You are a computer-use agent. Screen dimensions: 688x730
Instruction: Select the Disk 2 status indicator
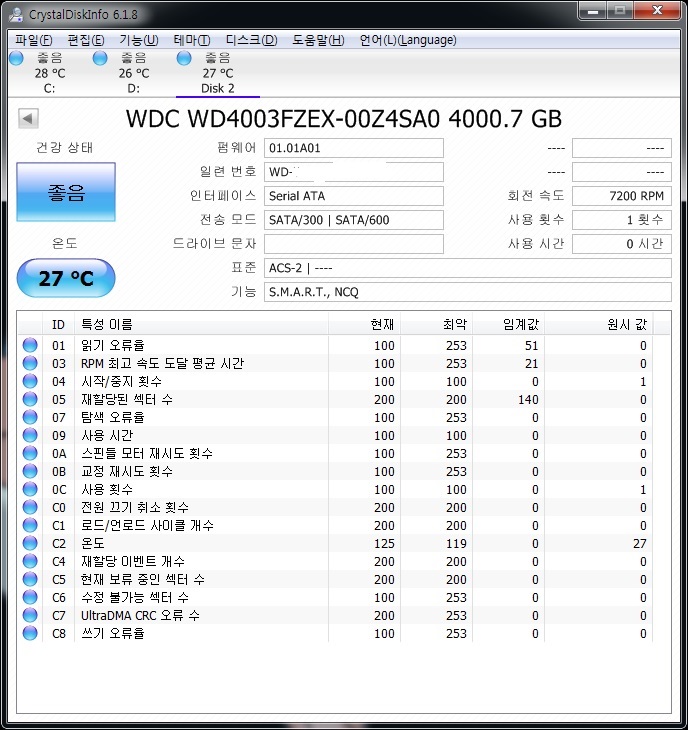(x=184, y=58)
